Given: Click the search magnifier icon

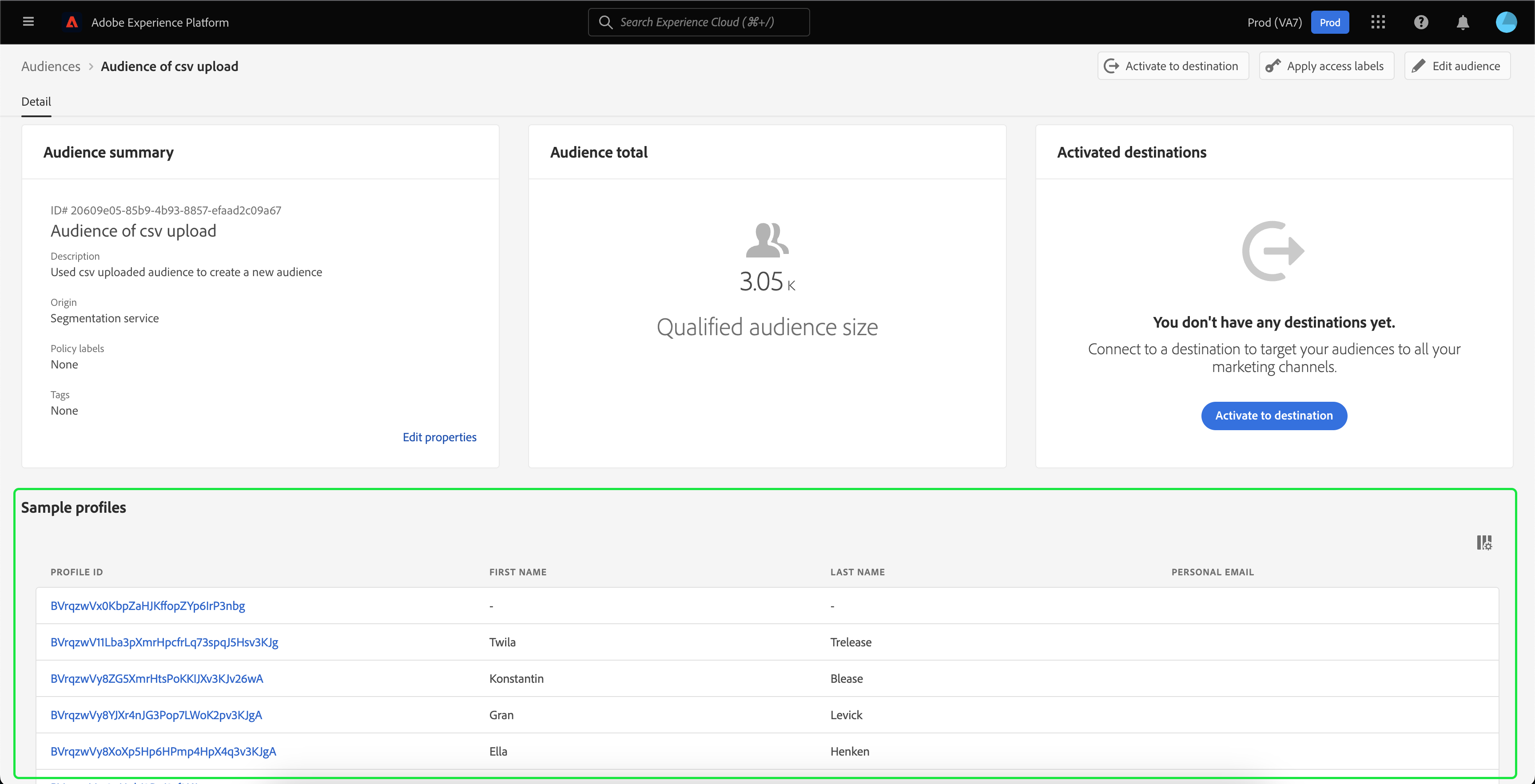Looking at the screenshot, I should [605, 22].
